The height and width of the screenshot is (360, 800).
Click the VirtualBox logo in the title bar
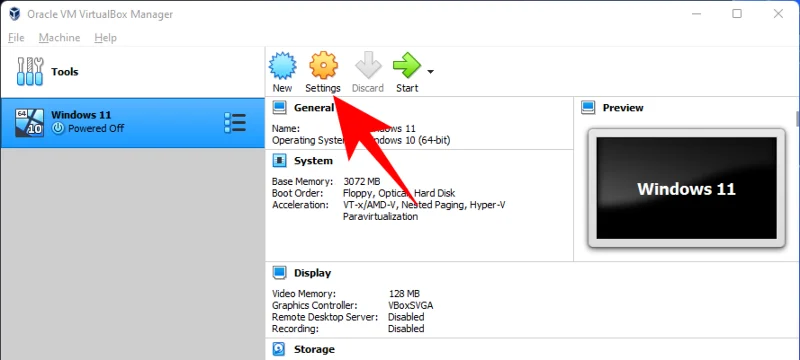tap(14, 14)
